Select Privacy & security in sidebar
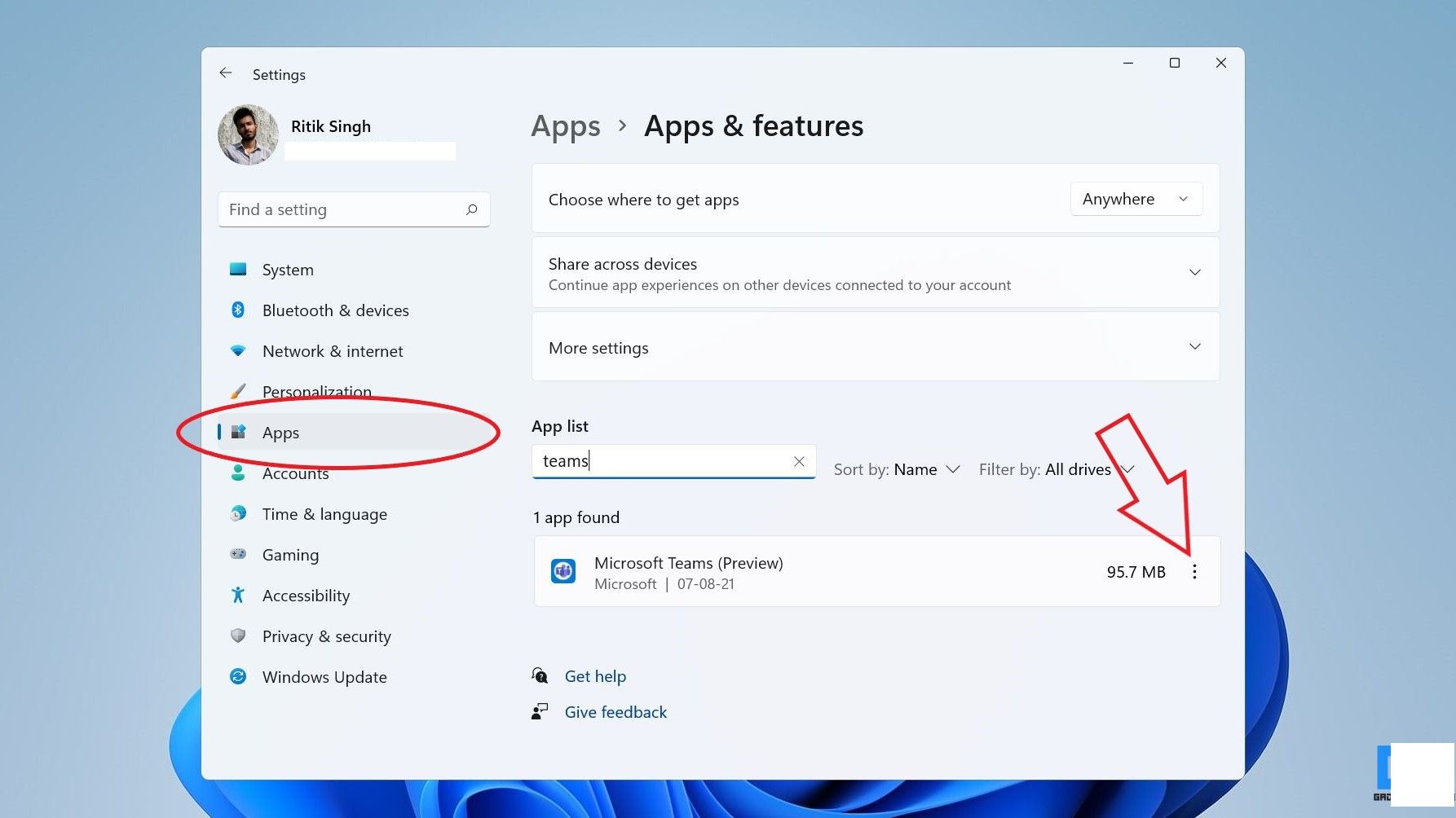The width and height of the screenshot is (1456, 818). (x=327, y=636)
